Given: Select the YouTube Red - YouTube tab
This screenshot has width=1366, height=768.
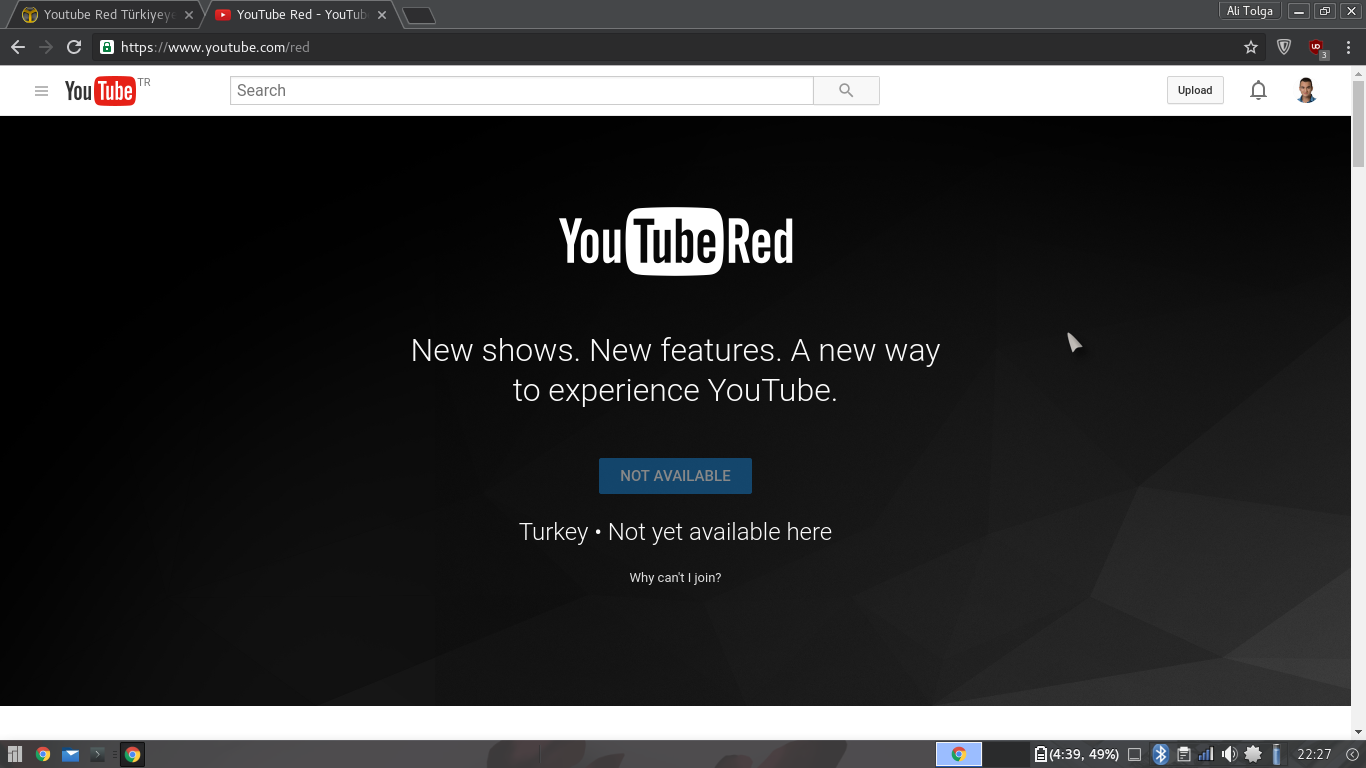Looking at the screenshot, I should coord(301,15).
